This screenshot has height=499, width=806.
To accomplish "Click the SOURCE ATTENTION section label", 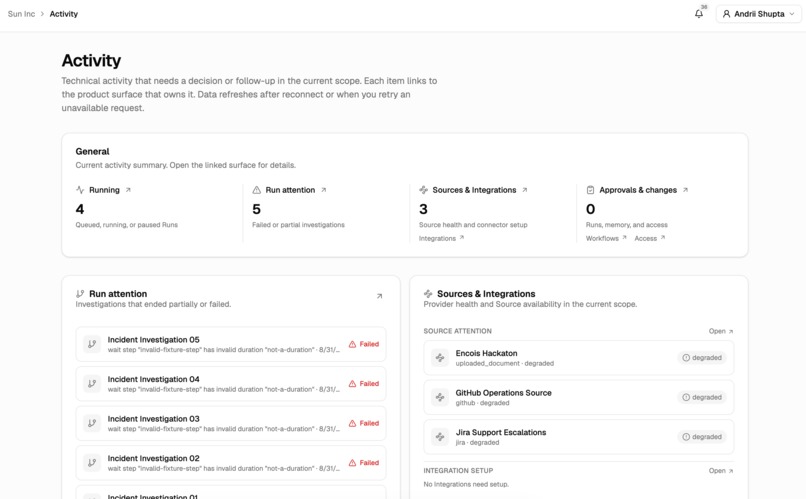I will (457, 331).
